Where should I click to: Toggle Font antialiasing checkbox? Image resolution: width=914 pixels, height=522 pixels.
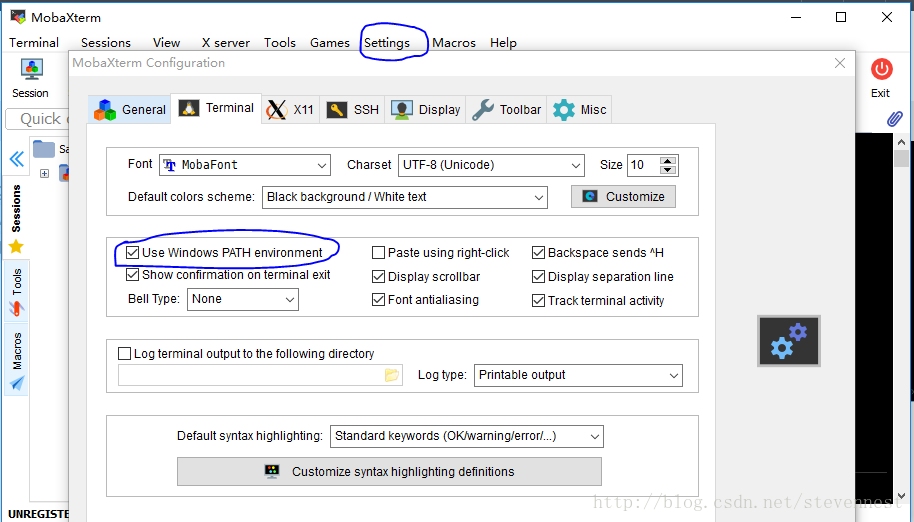point(378,299)
